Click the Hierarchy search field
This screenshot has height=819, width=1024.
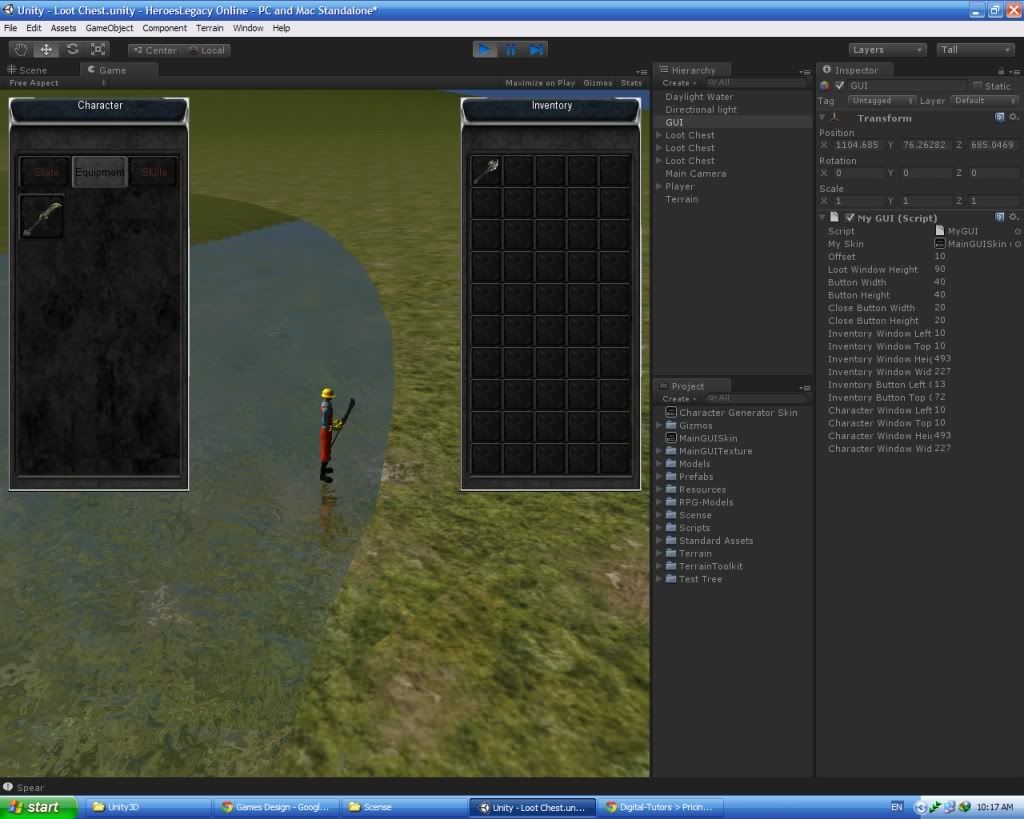click(756, 83)
